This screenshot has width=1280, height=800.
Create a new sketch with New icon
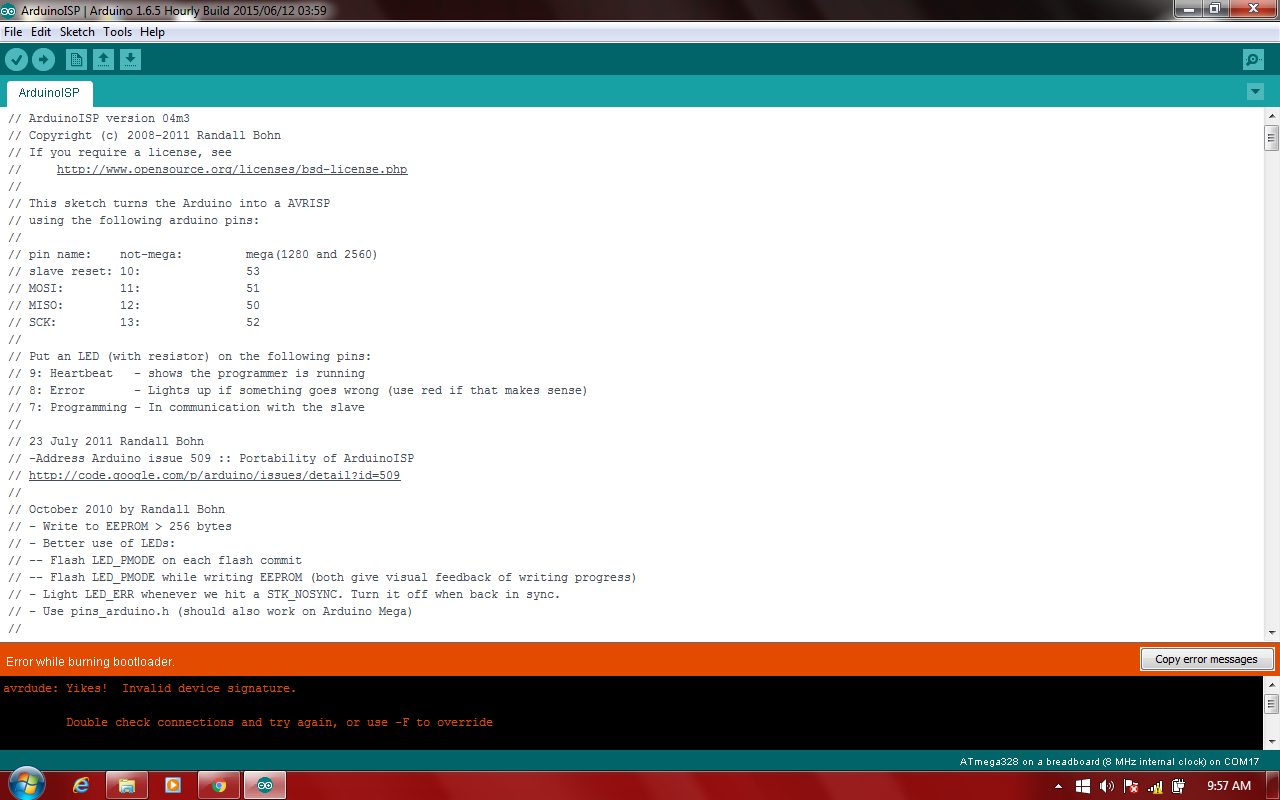tap(76, 60)
